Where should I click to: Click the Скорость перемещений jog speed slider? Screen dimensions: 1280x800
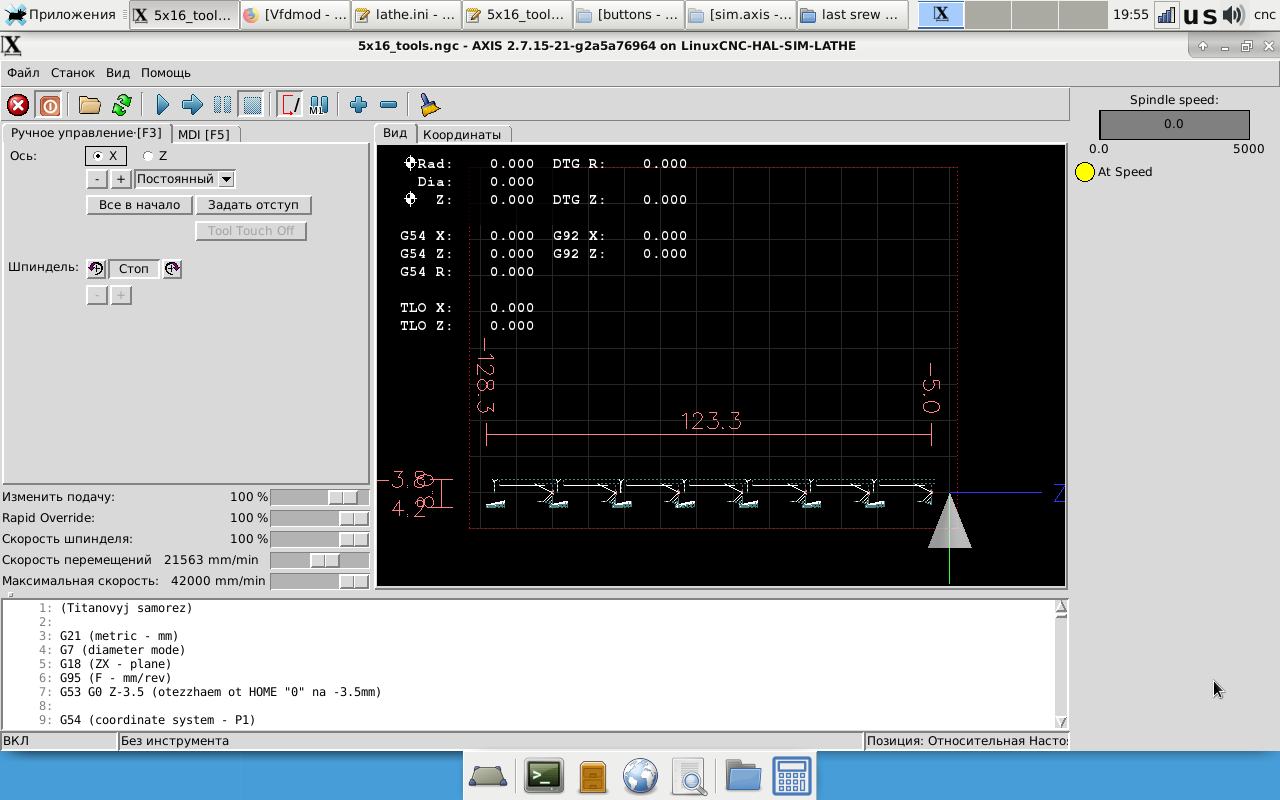click(323, 561)
